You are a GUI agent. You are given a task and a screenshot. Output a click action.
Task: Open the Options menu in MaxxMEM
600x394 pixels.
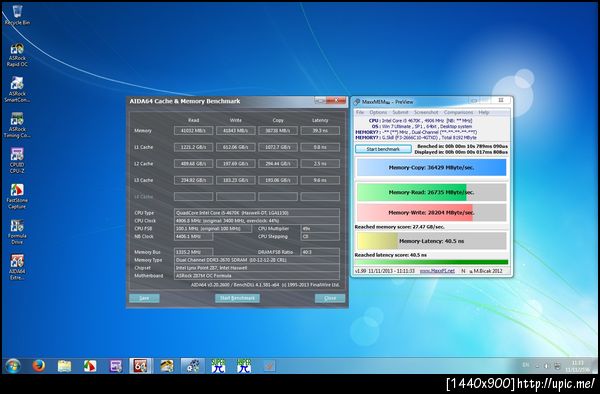point(378,112)
